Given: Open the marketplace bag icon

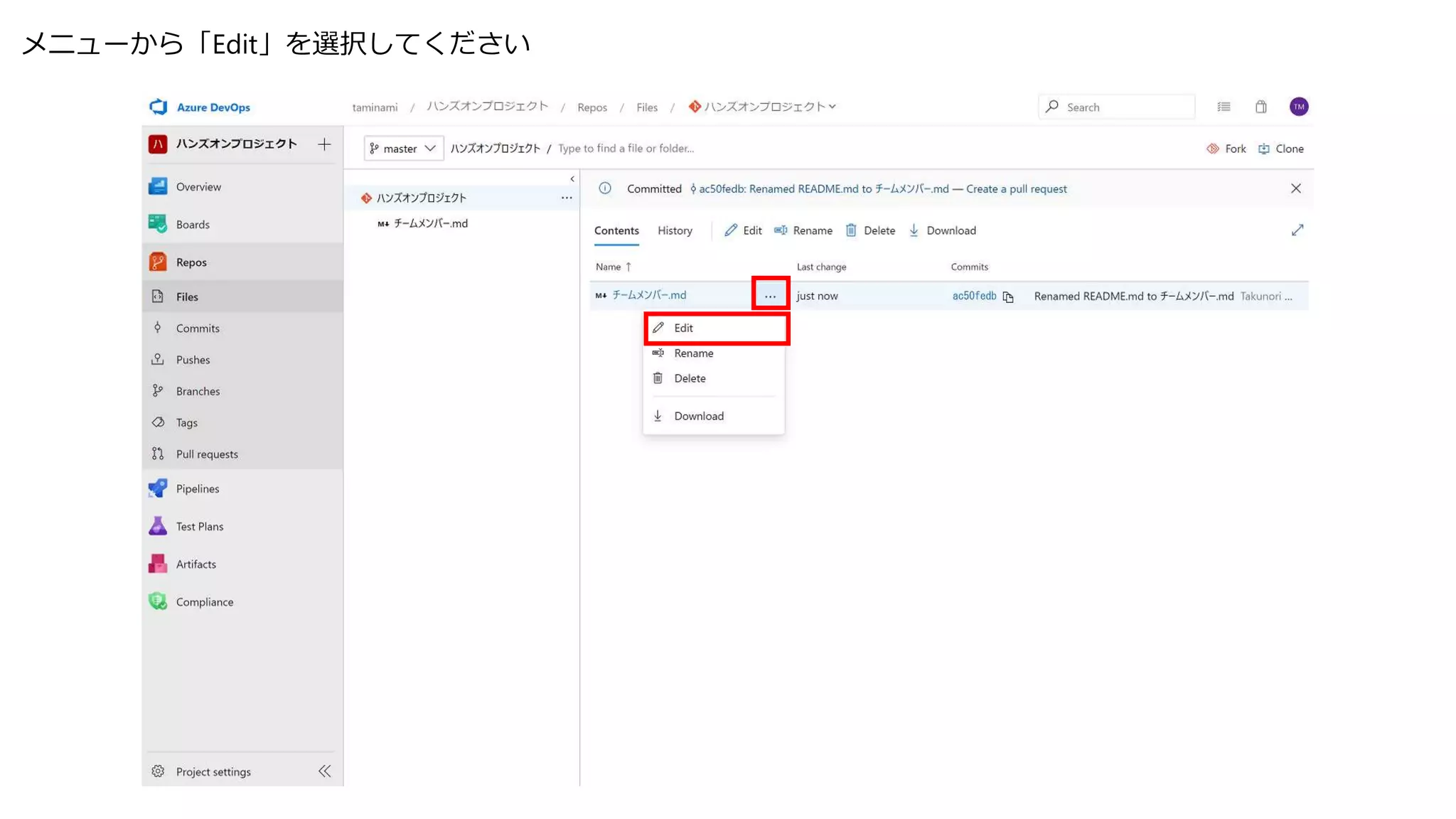Looking at the screenshot, I should (x=1261, y=107).
